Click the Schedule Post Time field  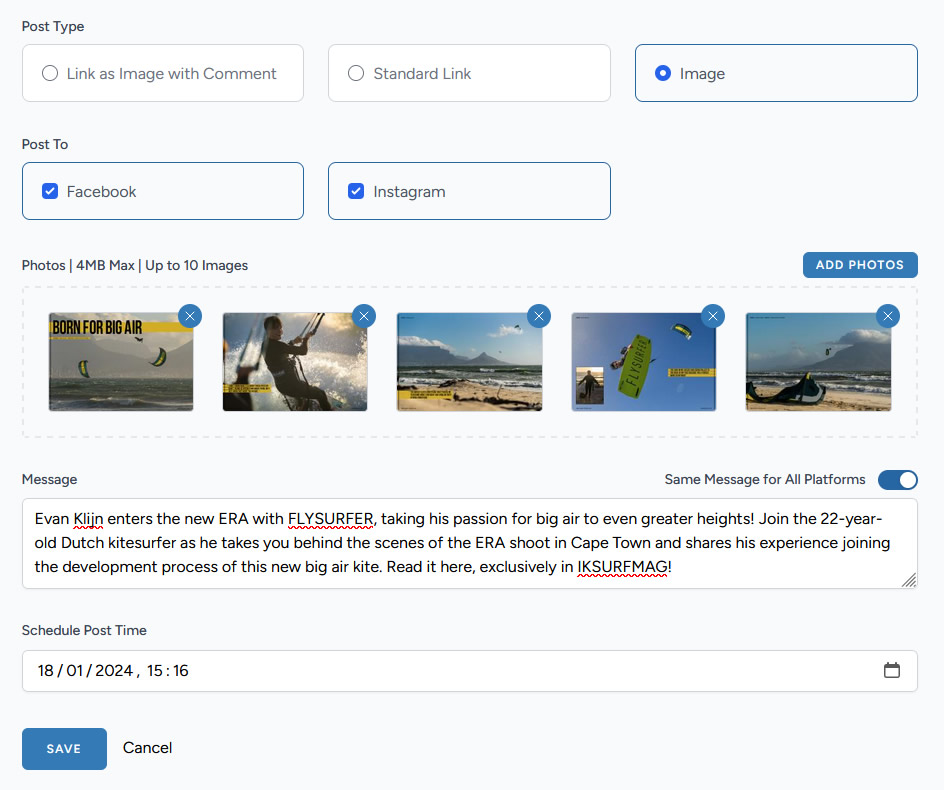click(450, 670)
